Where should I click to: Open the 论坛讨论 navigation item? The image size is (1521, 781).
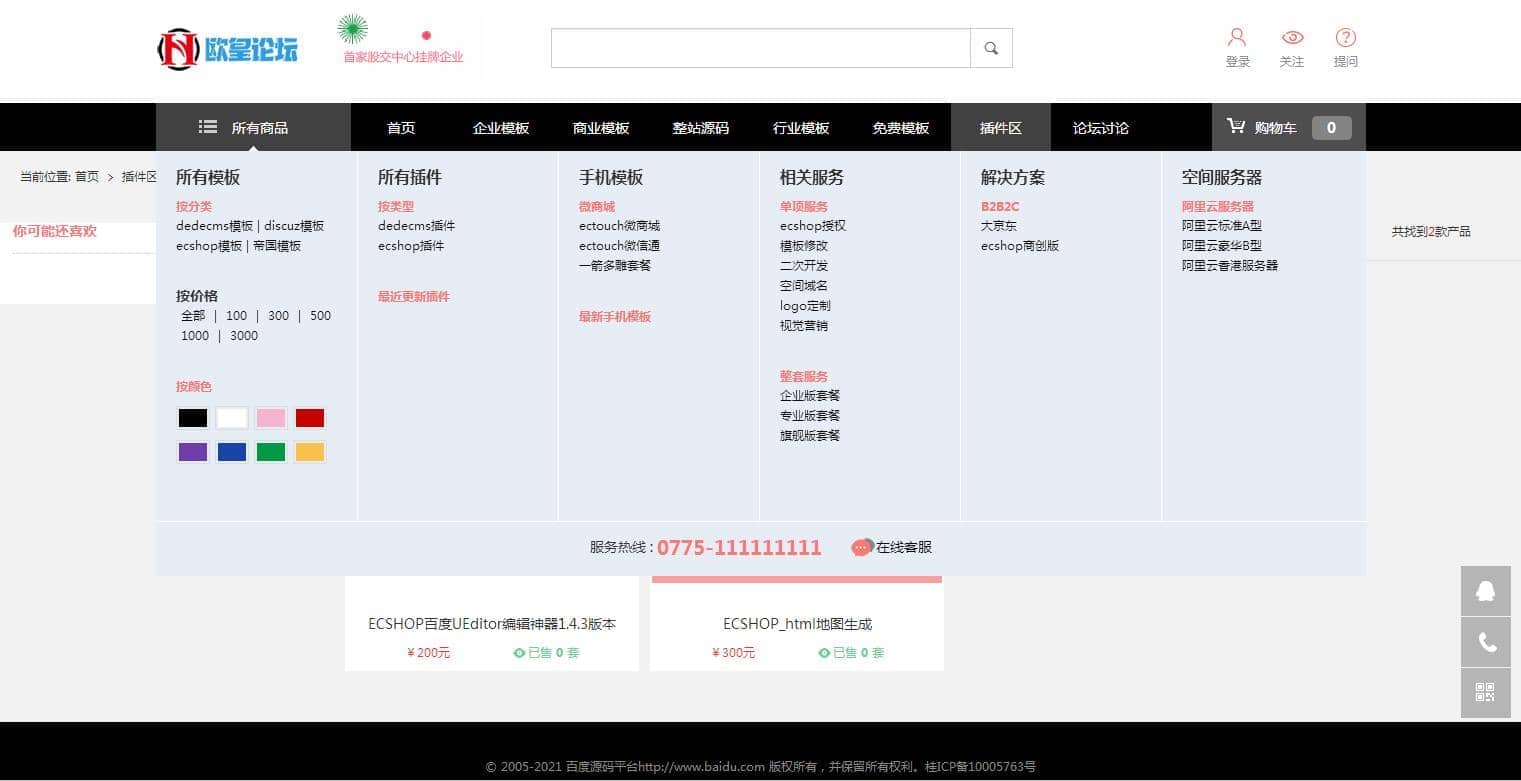(x=1100, y=128)
